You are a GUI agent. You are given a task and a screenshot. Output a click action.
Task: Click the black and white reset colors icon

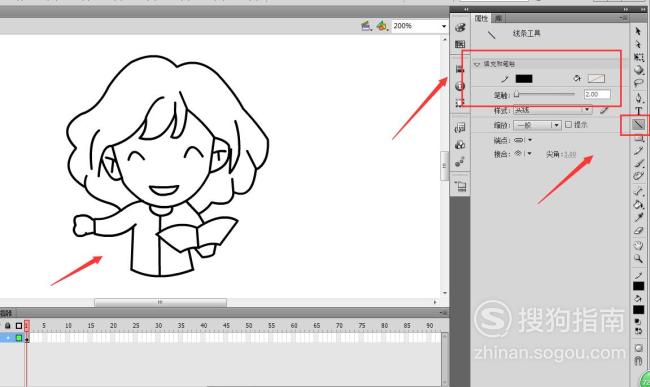tap(638, 322)
